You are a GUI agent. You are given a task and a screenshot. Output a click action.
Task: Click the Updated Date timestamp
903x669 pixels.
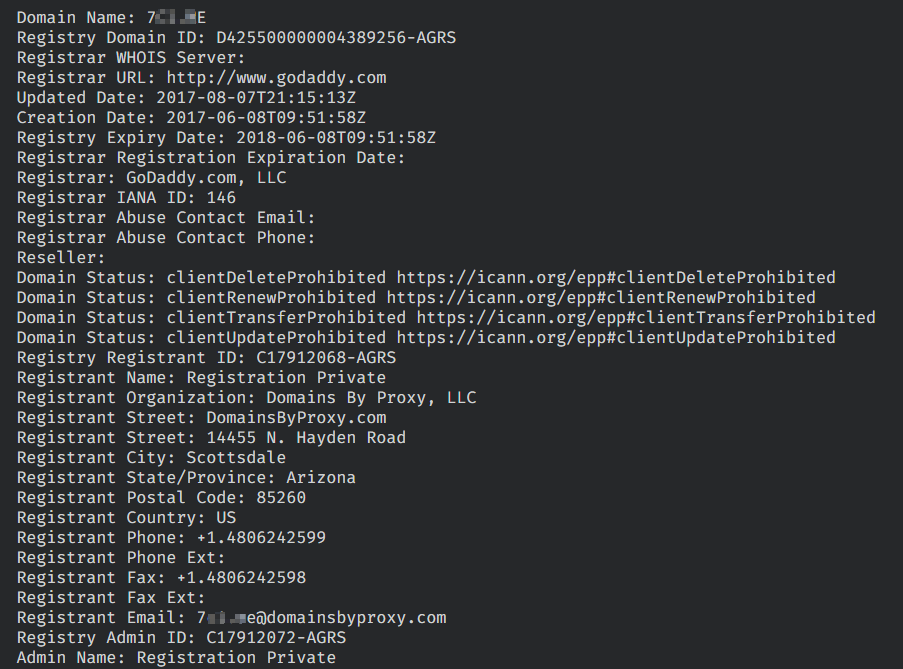tap(256, 98)
